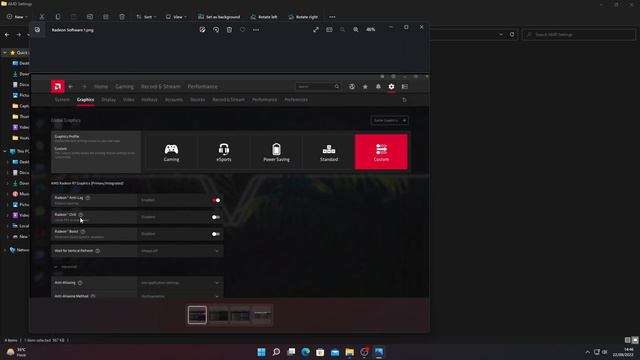This screenshot has width=640, height=360.
Task: Click the Copy icon in File Explorer
Action: pyautogui.click(x=58, y=17)
